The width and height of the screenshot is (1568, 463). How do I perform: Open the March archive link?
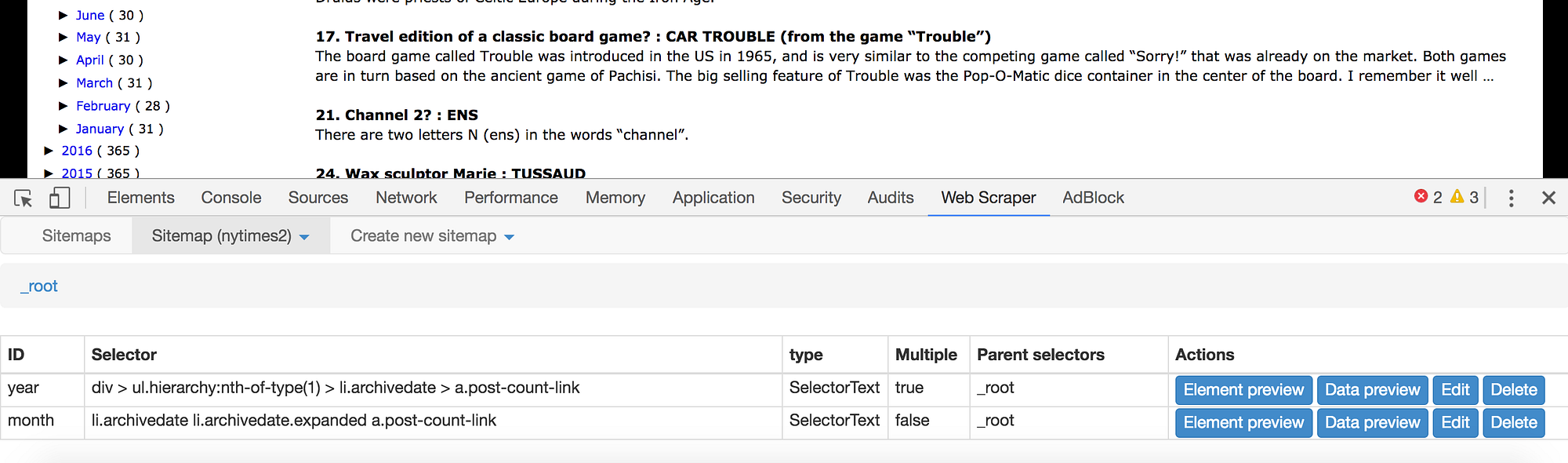[x=95, y=83]
